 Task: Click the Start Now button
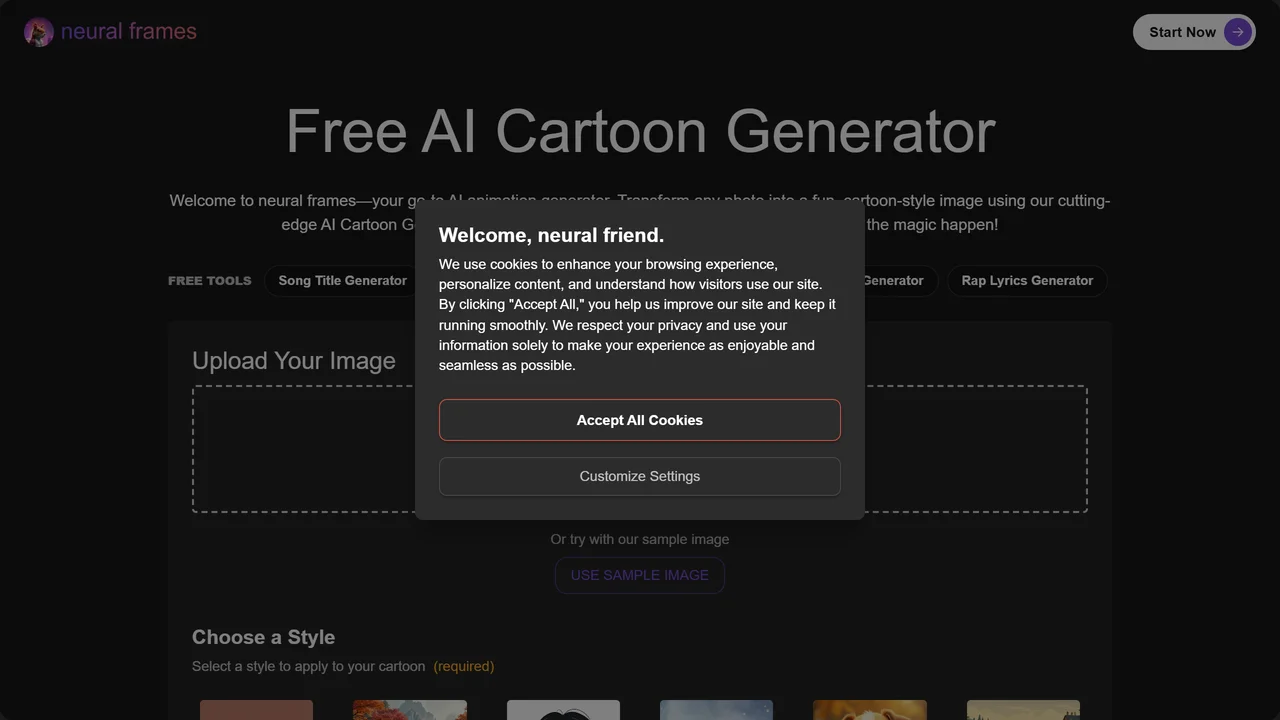[1194, 32]
